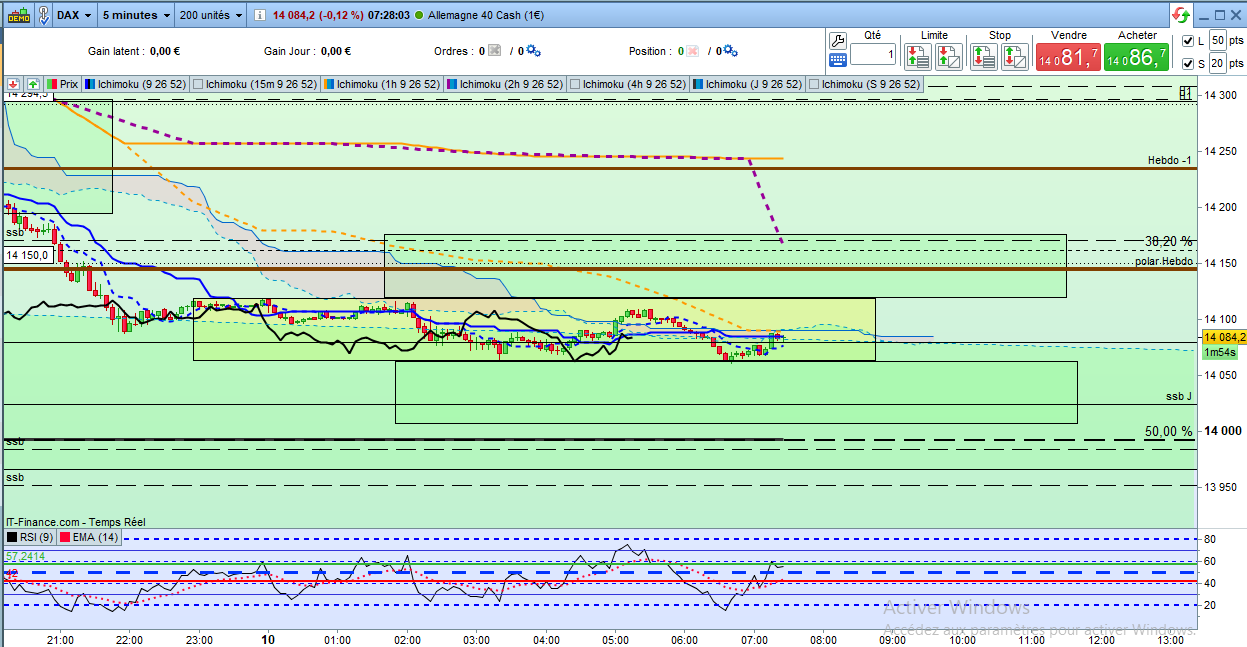Click the 'IT-Finance.com - Temps Réel' text
Viewport: 1247px width, 647px height.
click(x=74, y=522)
